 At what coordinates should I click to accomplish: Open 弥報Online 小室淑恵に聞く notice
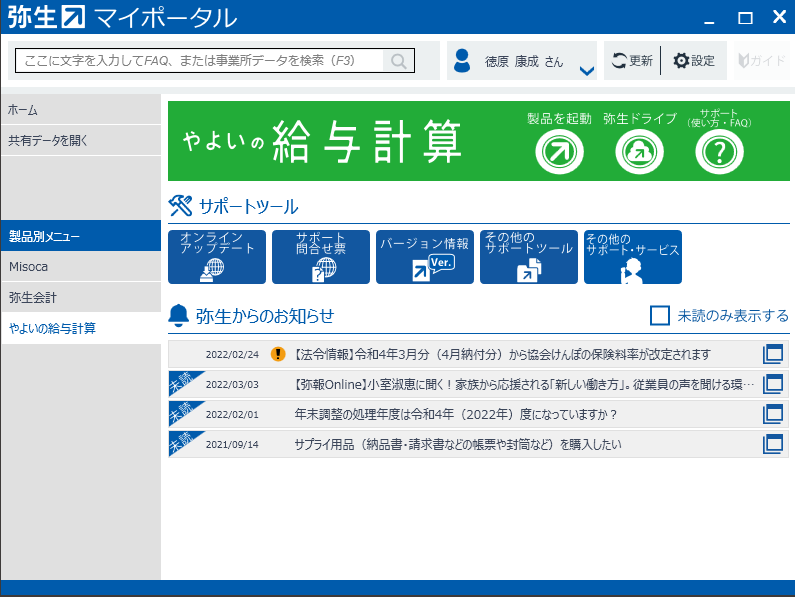478,384
